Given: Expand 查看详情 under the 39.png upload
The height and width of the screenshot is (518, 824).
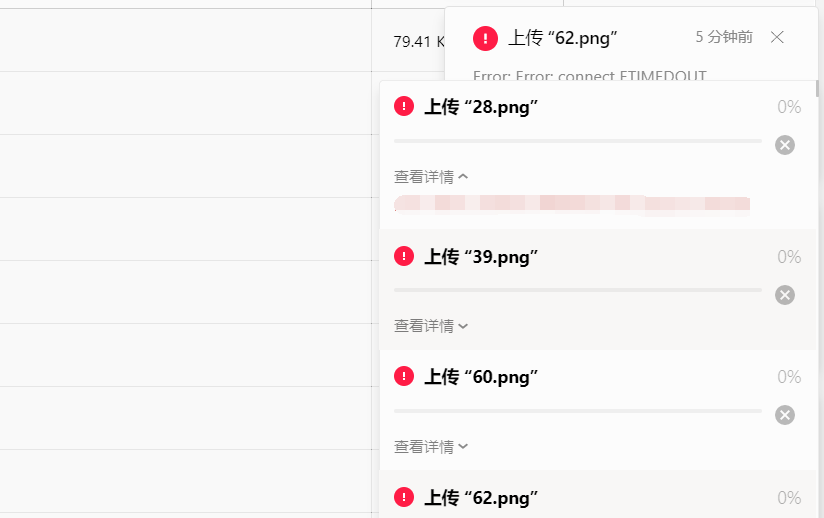Looking at the screenshot, I should click(x=431, y=326).
